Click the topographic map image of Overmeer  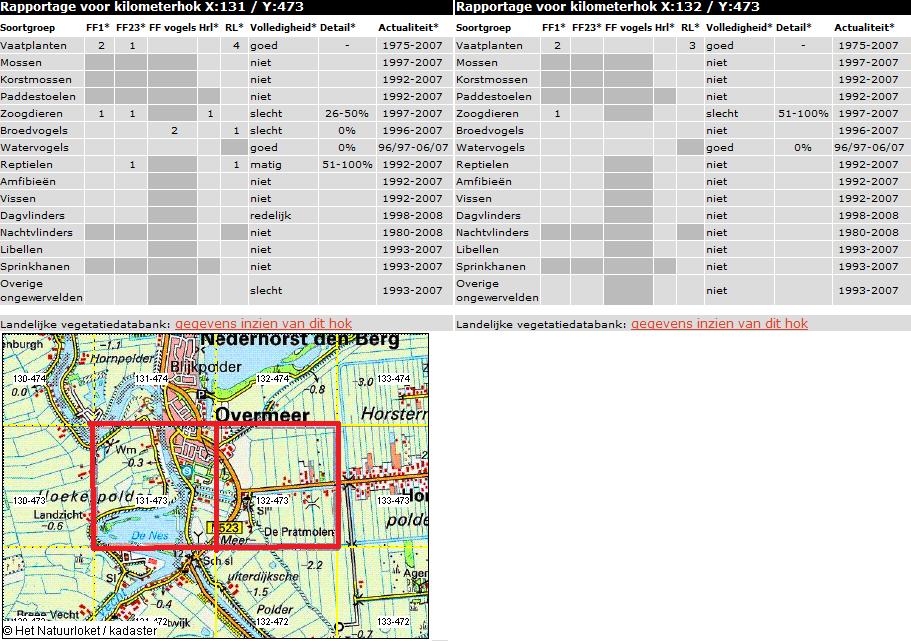click(216, 485)
